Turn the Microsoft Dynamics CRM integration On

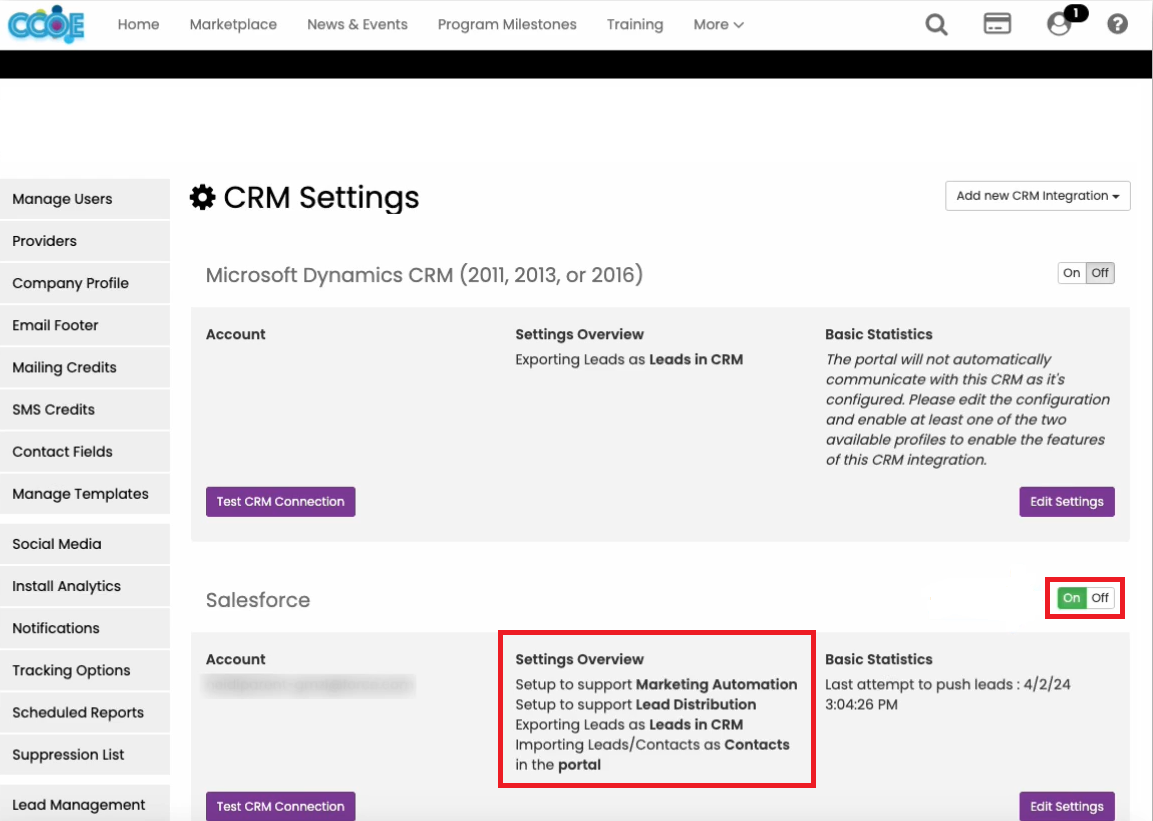(x=1071, y=272)
